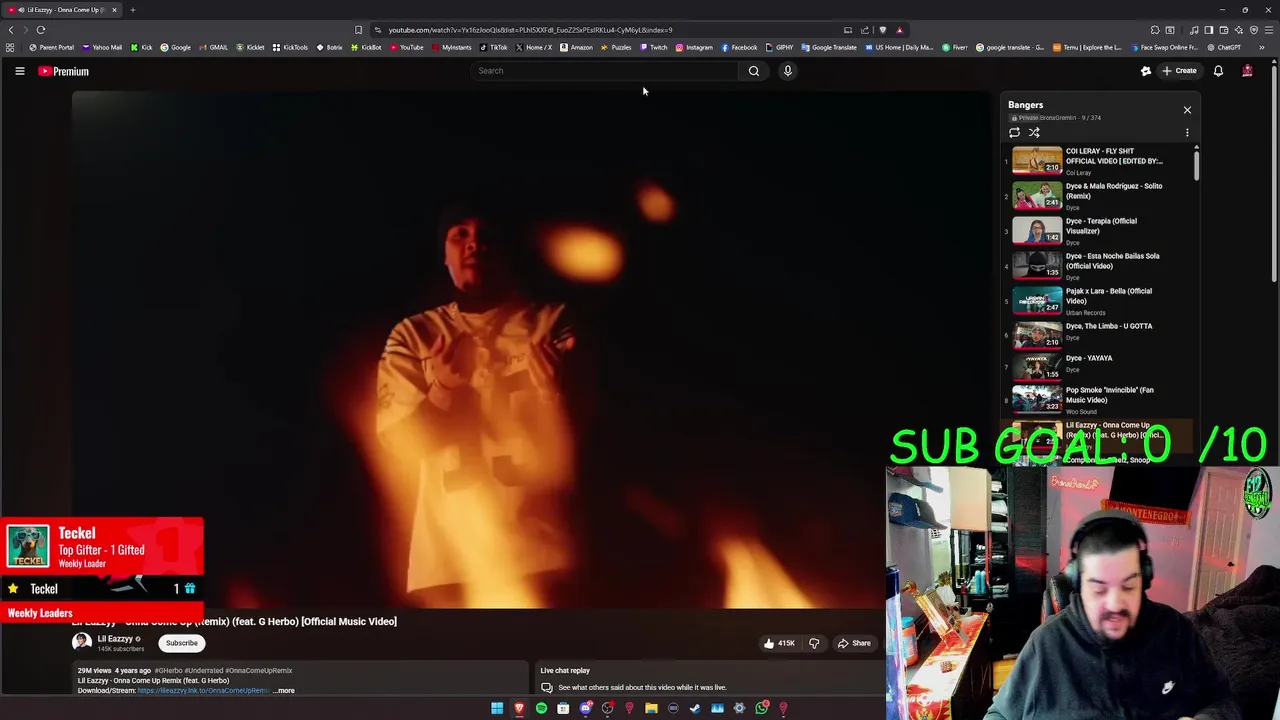Go back in the browser
The width and height of the screenshot is (1280, 720).
point(11,30)
